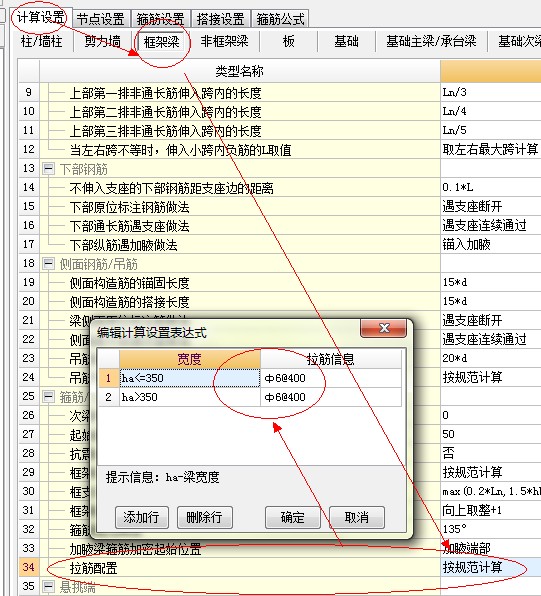
Task: Select row 侧面构造筋的锚固长度
Action: point(240,282)
